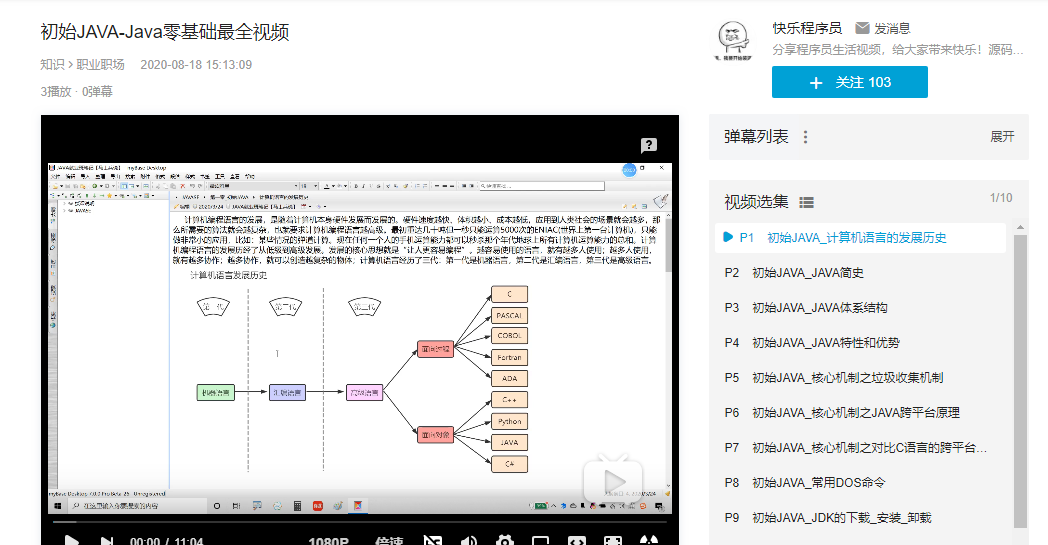
Task: Play P8 初始JAVA_常用DOS命令
Action: (860, 482)
